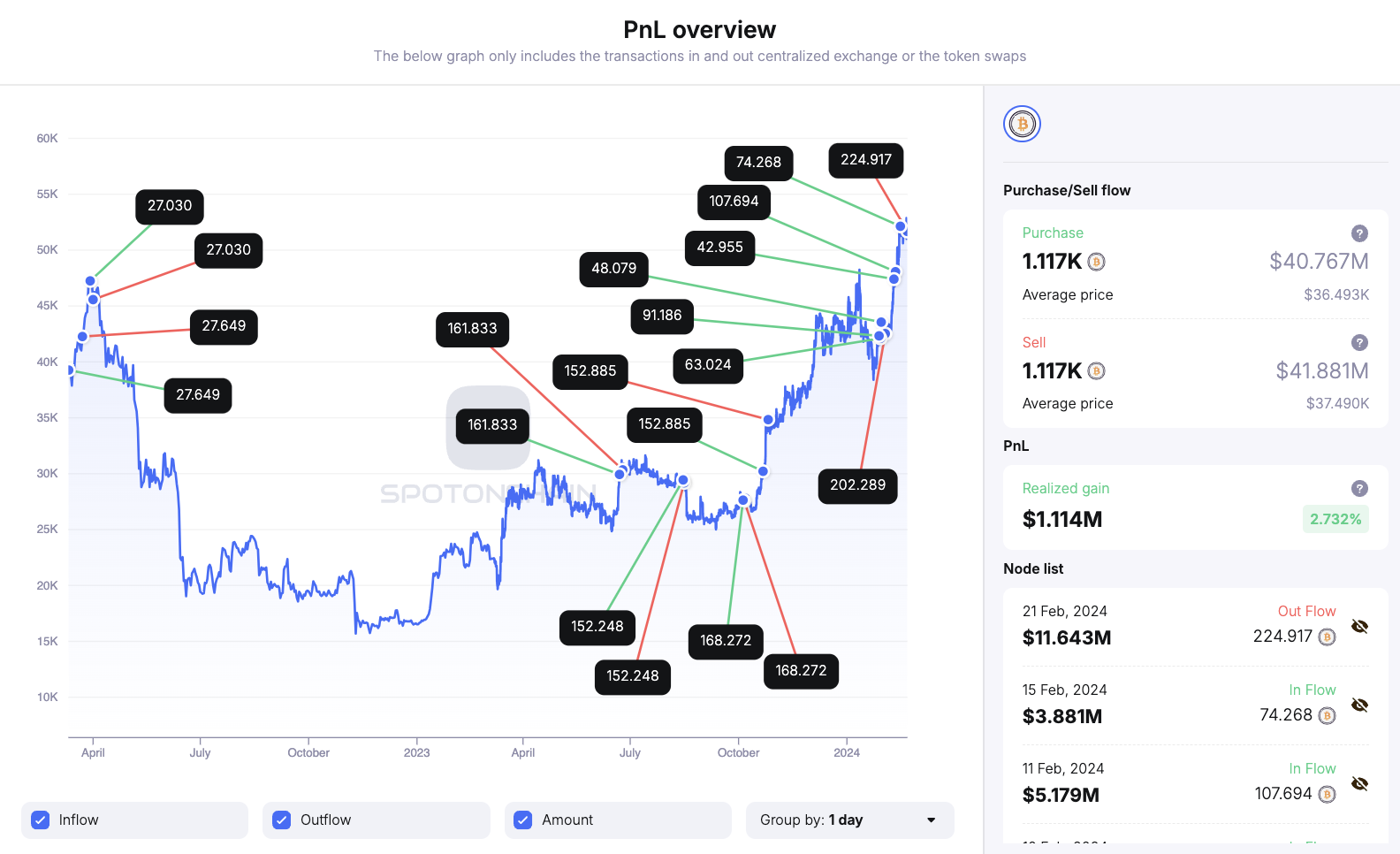1400x854 pixels.
Task: Click the BTC badge next to Purchase 1.117K
Action: (1096, 262)
